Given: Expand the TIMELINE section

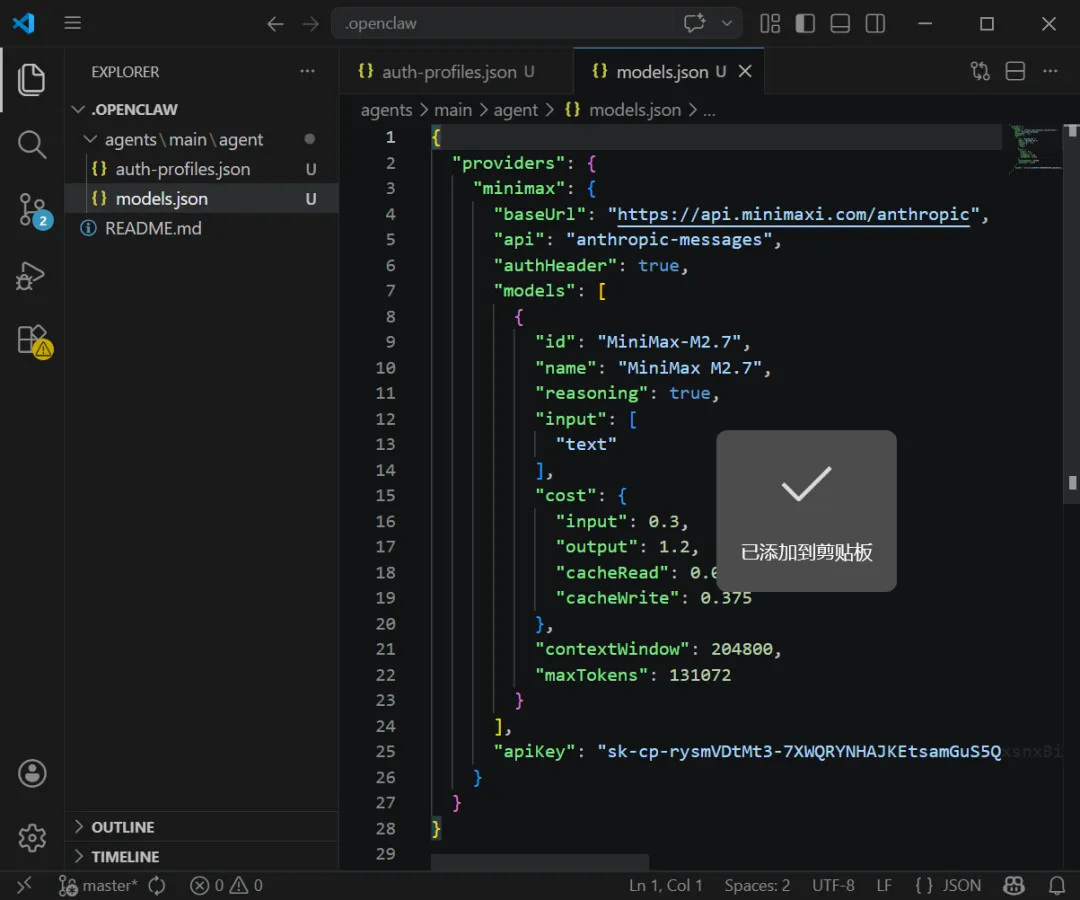Looking at the screenshot, I should [x=125, y=857].
